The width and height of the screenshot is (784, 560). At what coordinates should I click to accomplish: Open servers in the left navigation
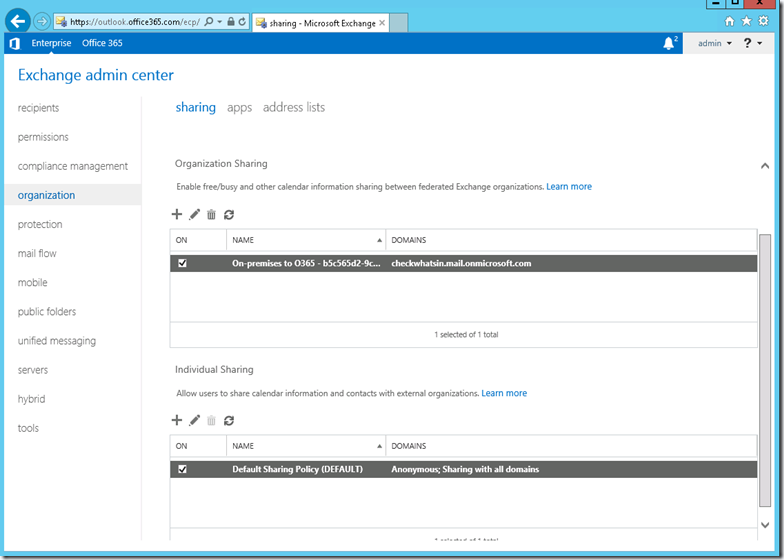pyautogui.click(x=33, y=370)
